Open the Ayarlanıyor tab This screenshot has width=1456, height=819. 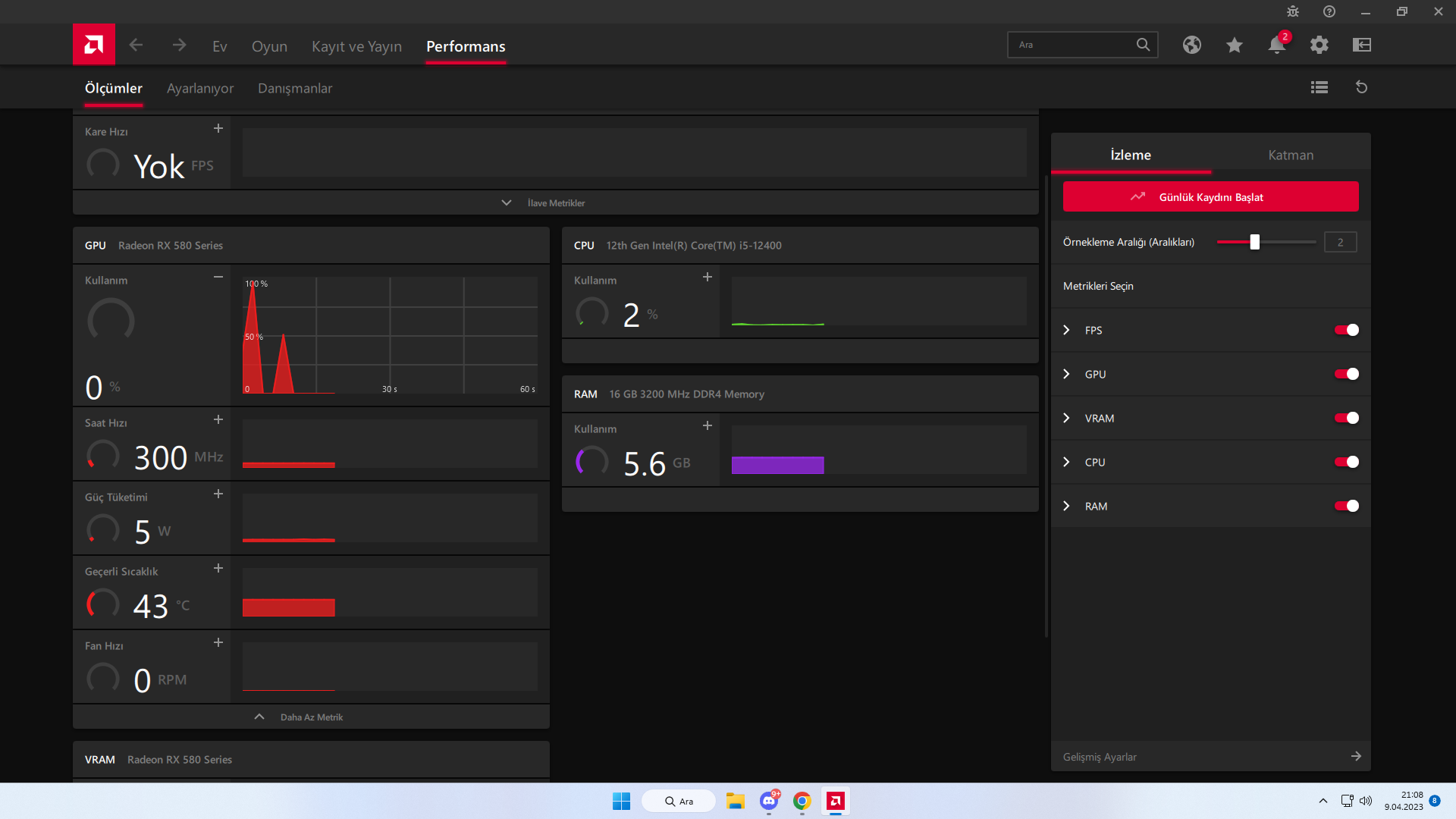200,89
